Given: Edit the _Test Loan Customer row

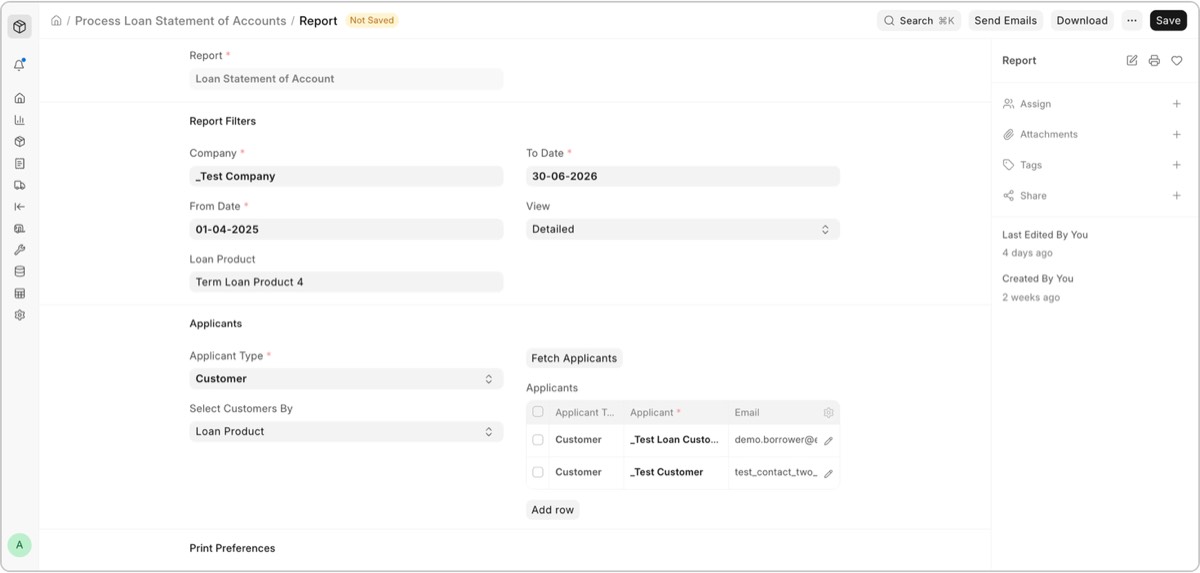Looking at the screenshot, I should click(x=828, y=441).
